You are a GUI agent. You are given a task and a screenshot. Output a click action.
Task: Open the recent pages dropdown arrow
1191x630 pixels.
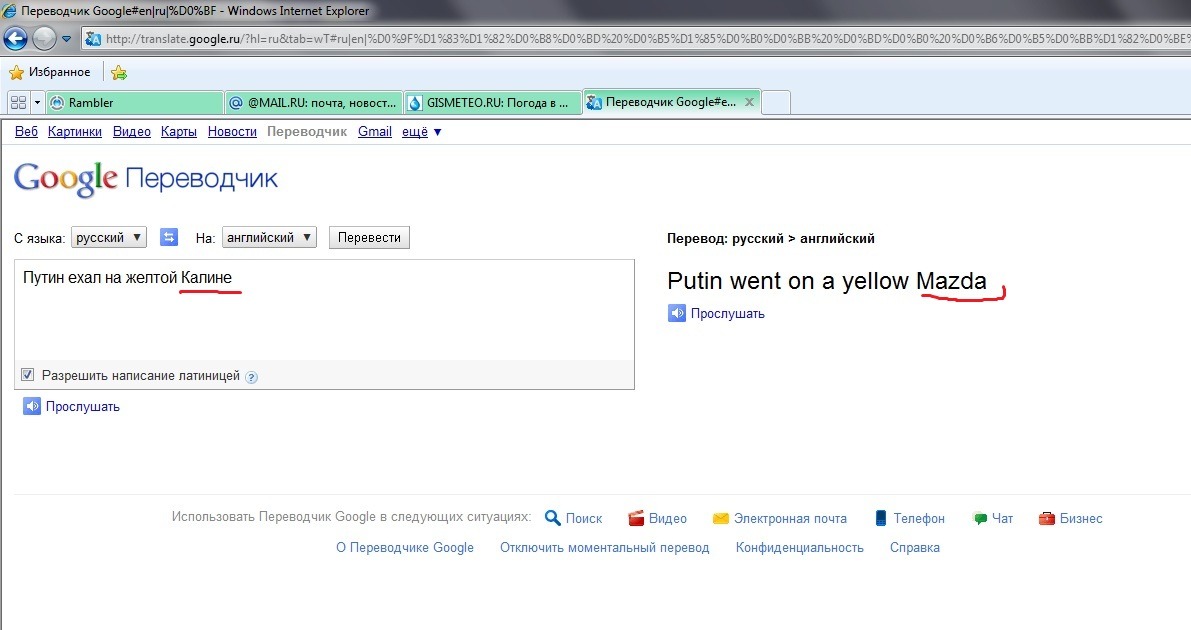[x=66, y=39]
